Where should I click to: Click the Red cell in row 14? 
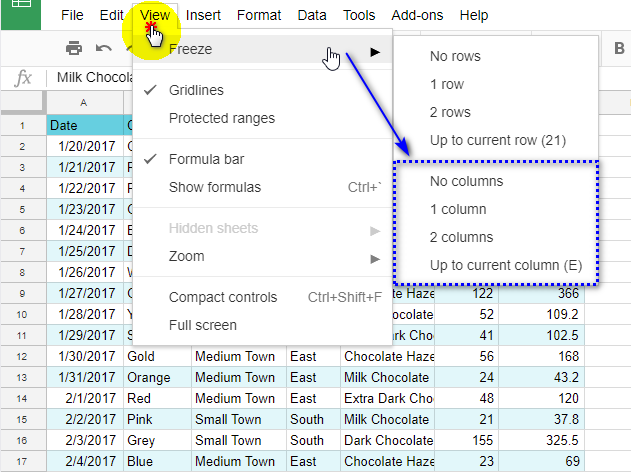coord(157,398)
